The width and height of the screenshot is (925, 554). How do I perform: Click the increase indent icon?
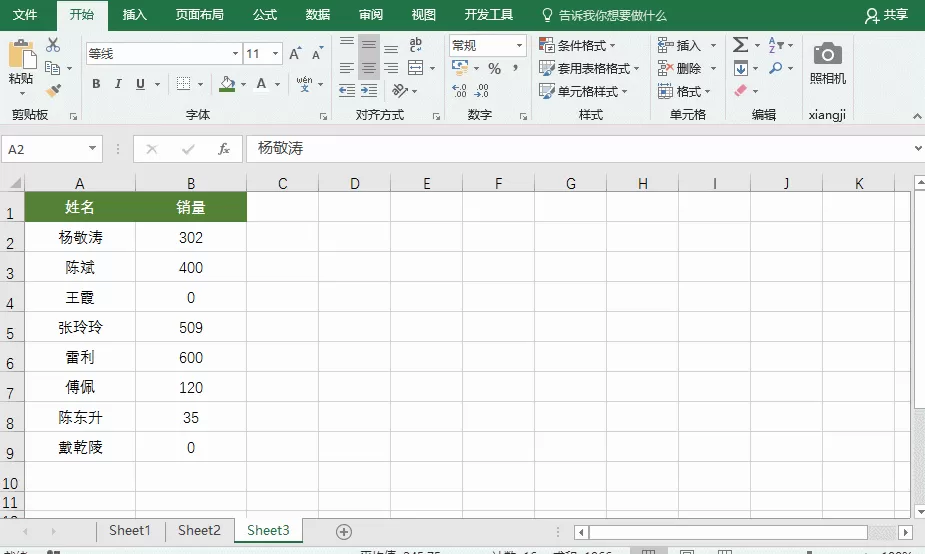369,90
